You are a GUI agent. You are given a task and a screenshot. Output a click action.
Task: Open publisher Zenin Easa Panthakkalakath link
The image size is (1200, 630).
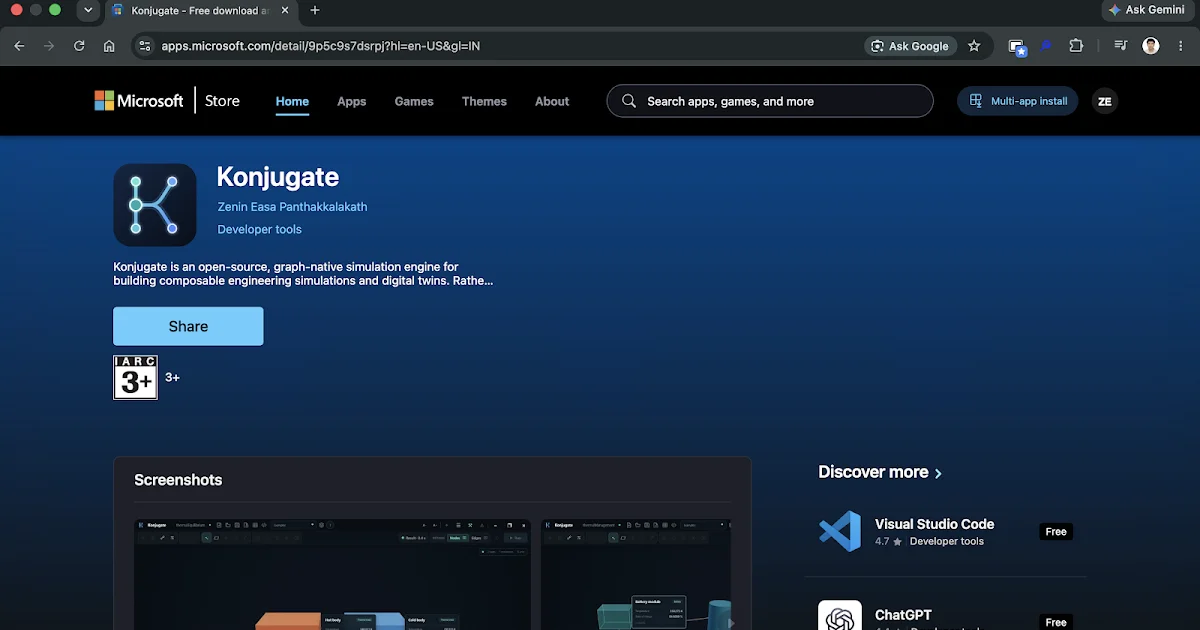[292, 207]
